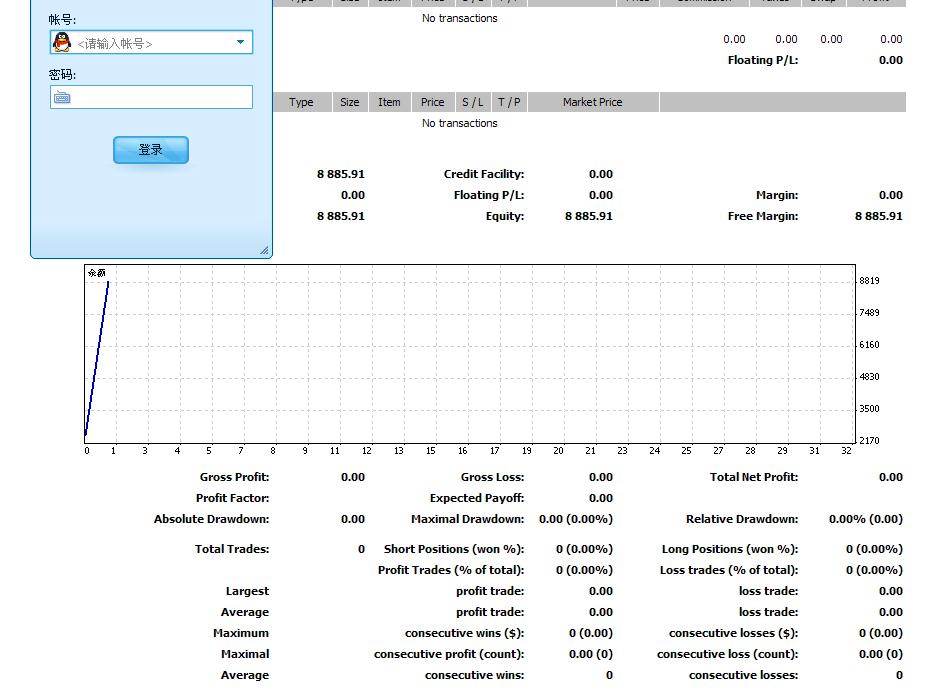Click the 余额 label on the chart
Screen dimensions: 928x691
[x=96, y=272]
